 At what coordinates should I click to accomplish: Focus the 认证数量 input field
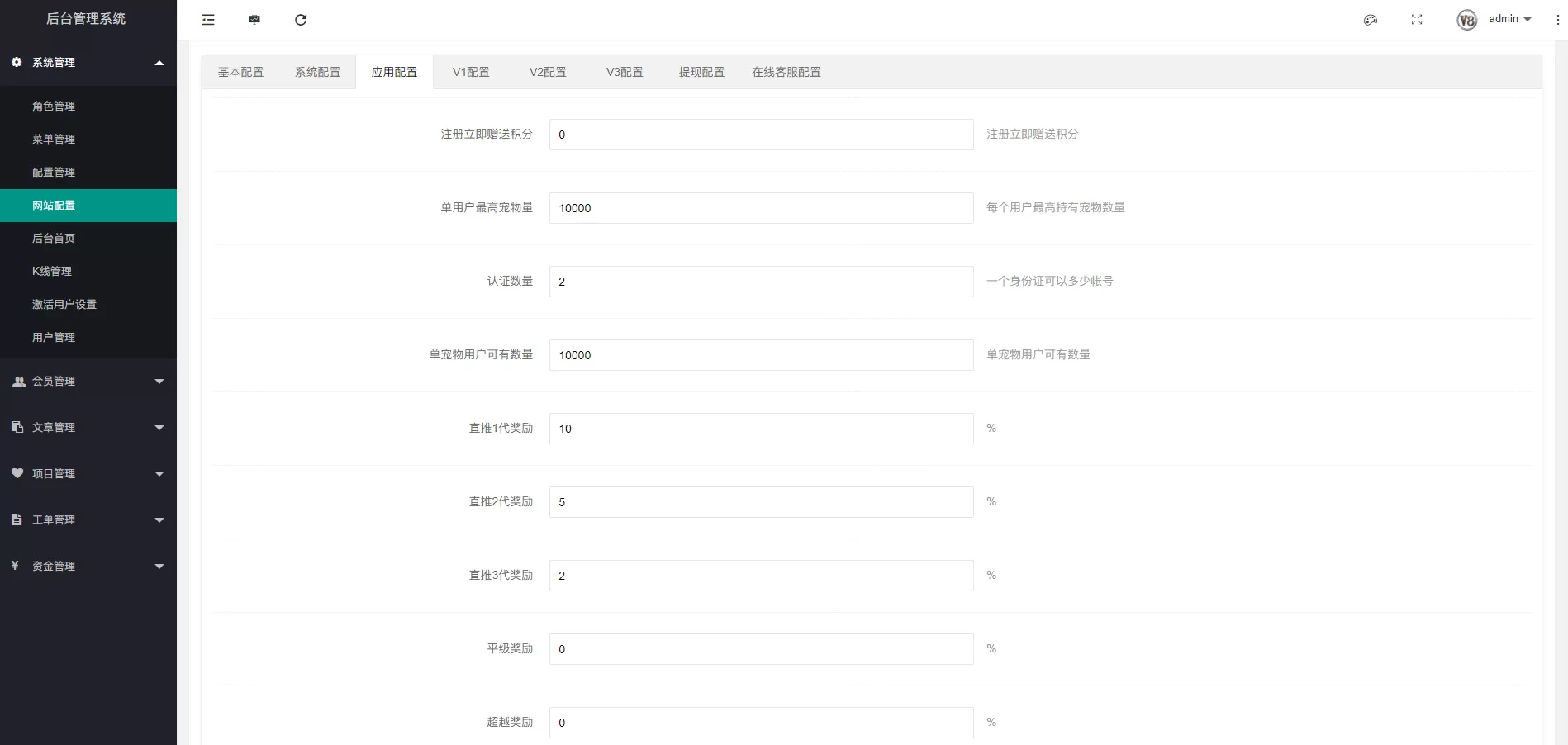pos(761,282)
